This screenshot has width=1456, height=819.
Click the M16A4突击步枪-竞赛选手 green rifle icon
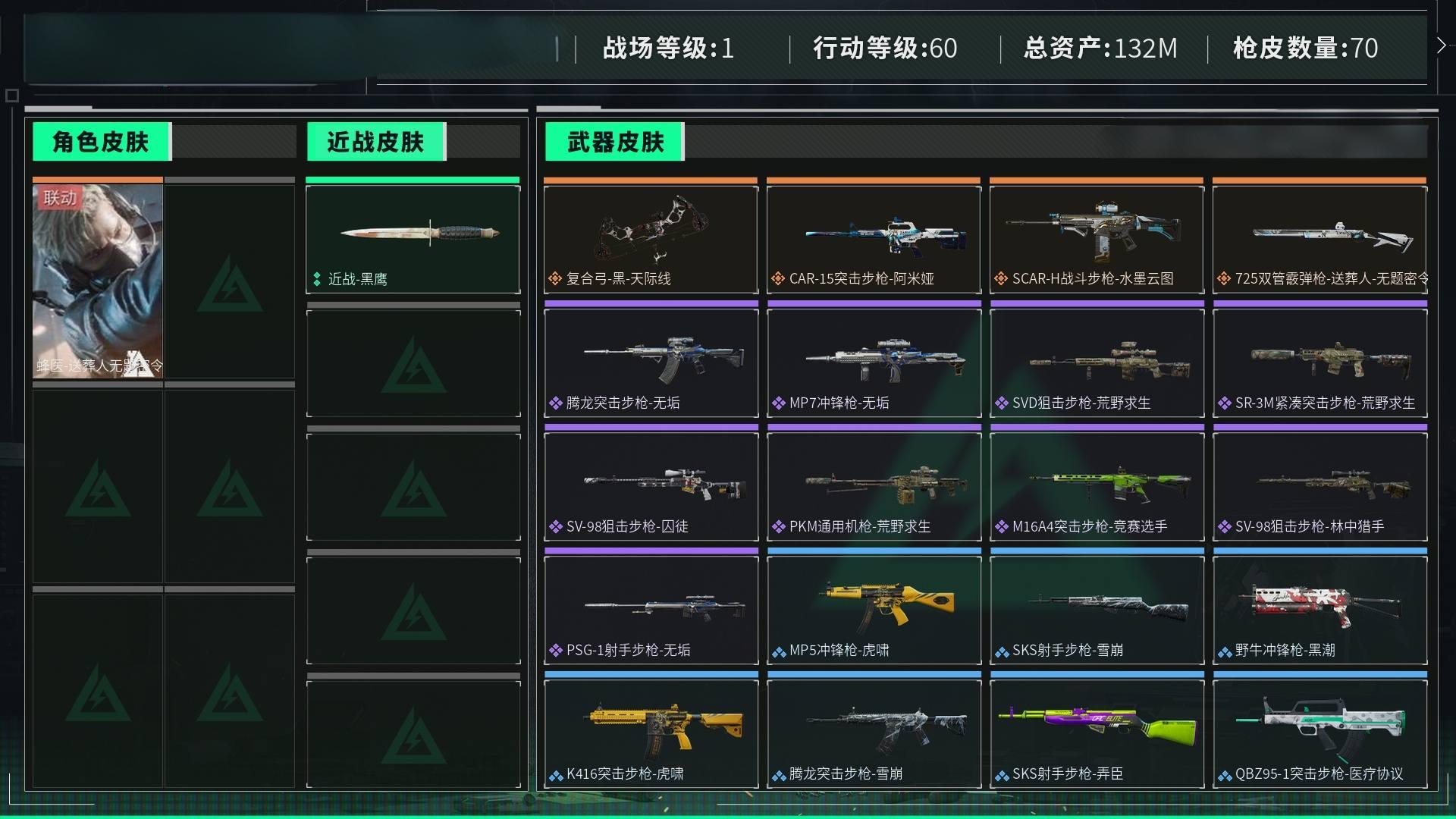pos(1109,484)
